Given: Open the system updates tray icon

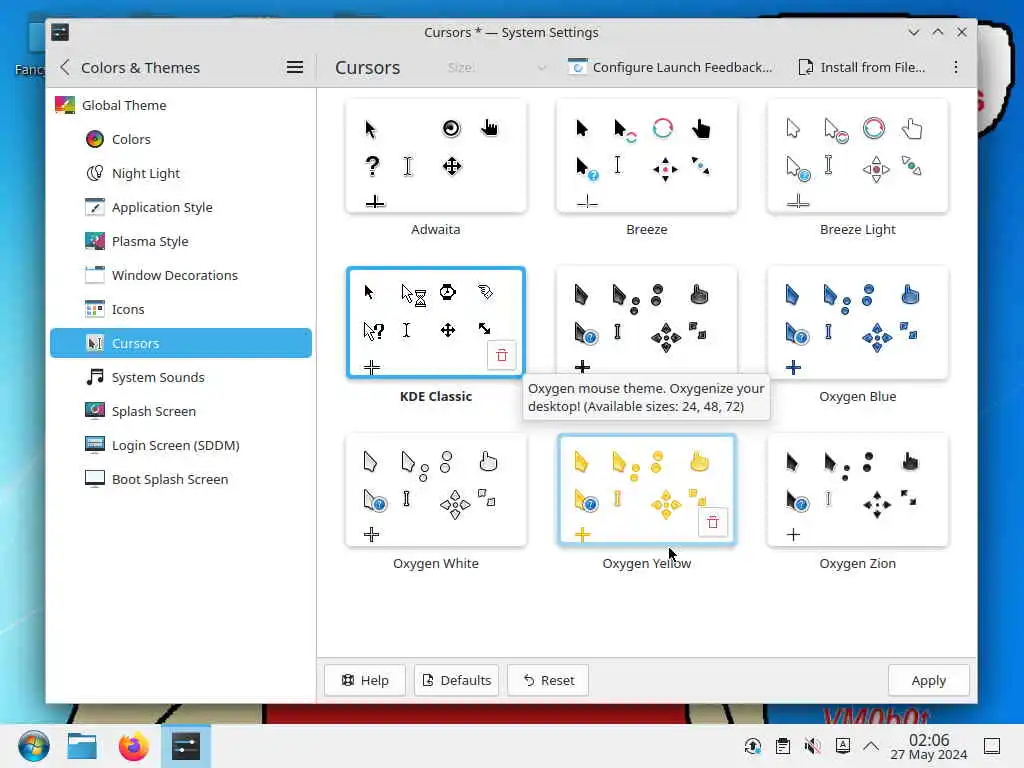Looking at the screenshot, I should pos(752,746).
